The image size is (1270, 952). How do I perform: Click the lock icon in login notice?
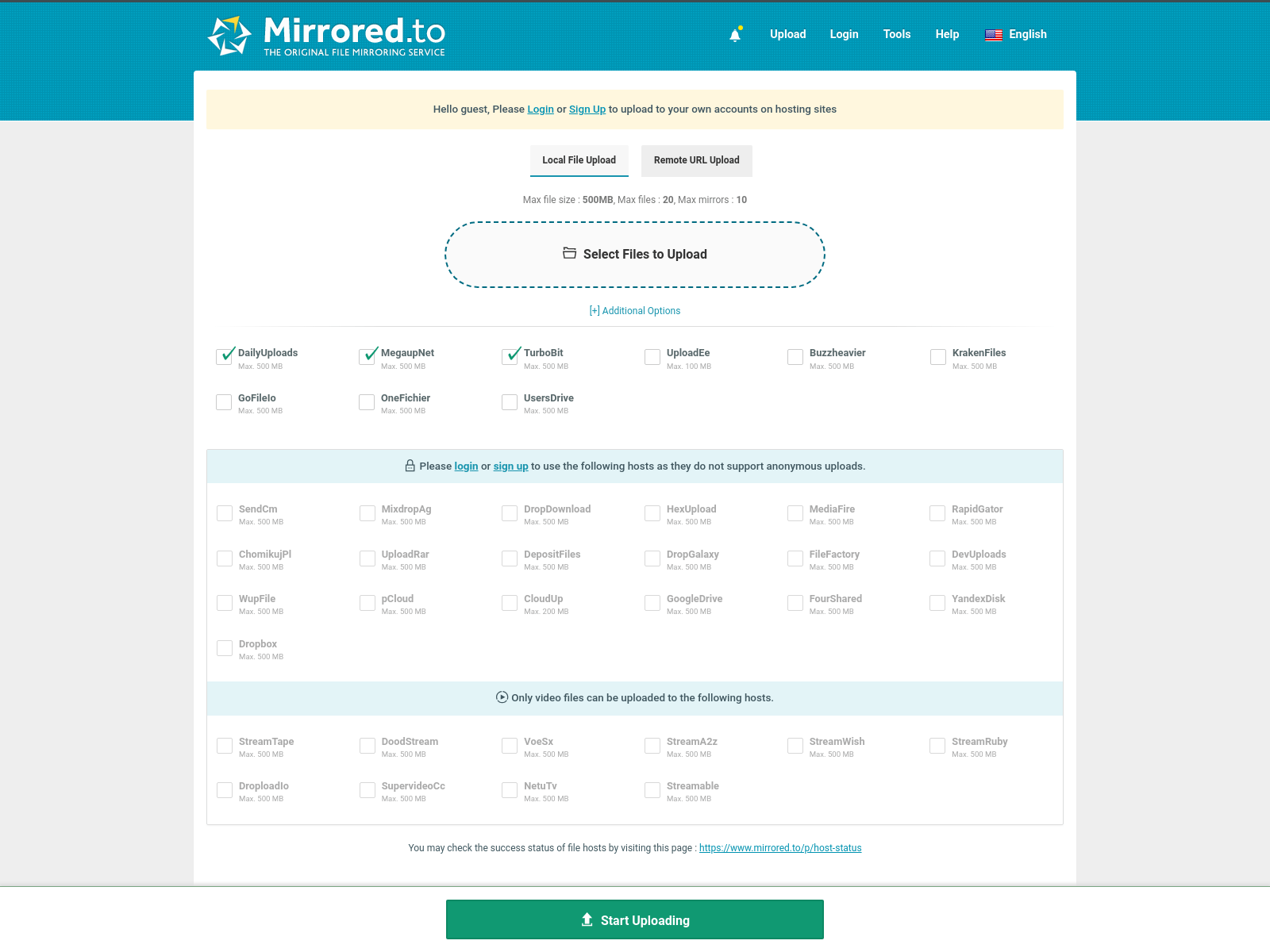pos(410,466)
